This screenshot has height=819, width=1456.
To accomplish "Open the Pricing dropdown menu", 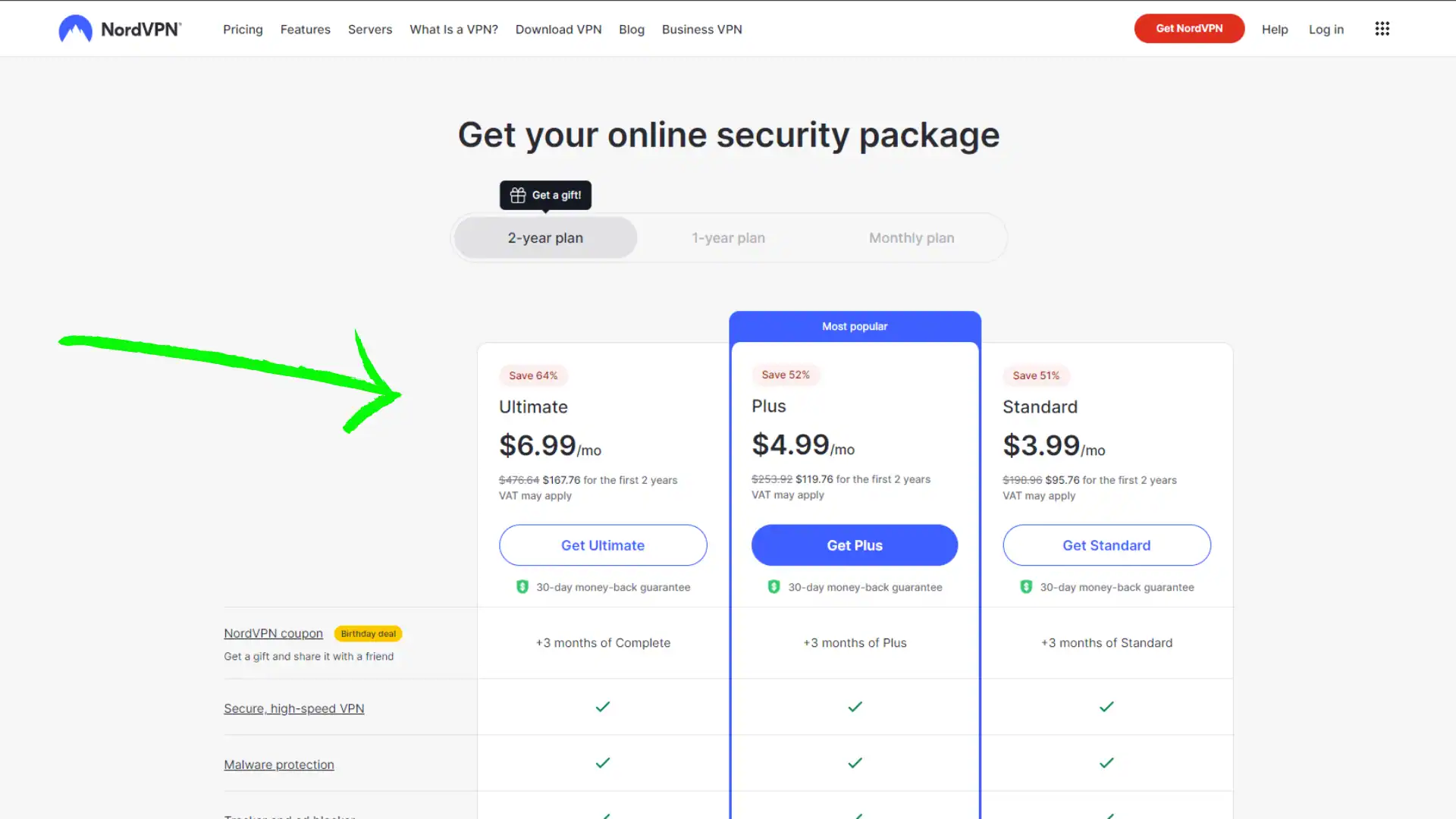I will point(243,29).
